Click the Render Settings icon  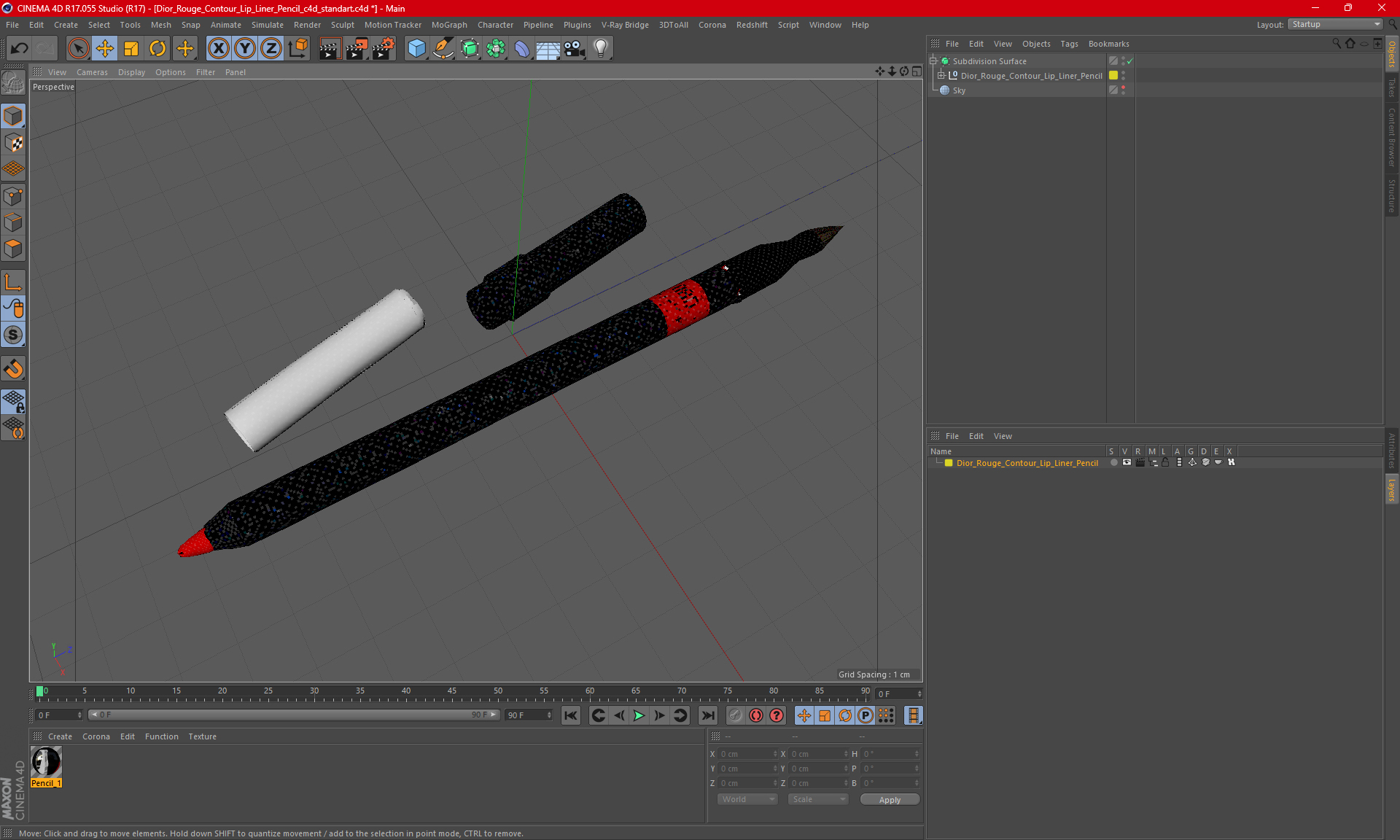(382, 47)
